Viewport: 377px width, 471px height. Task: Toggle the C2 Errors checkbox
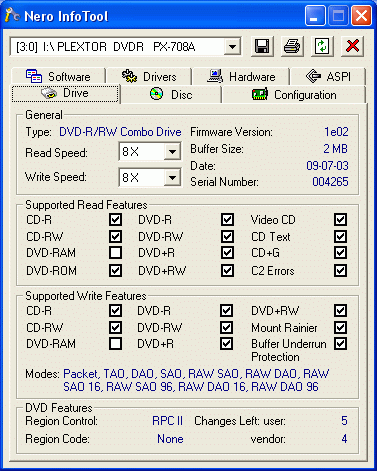click(340, 270)
